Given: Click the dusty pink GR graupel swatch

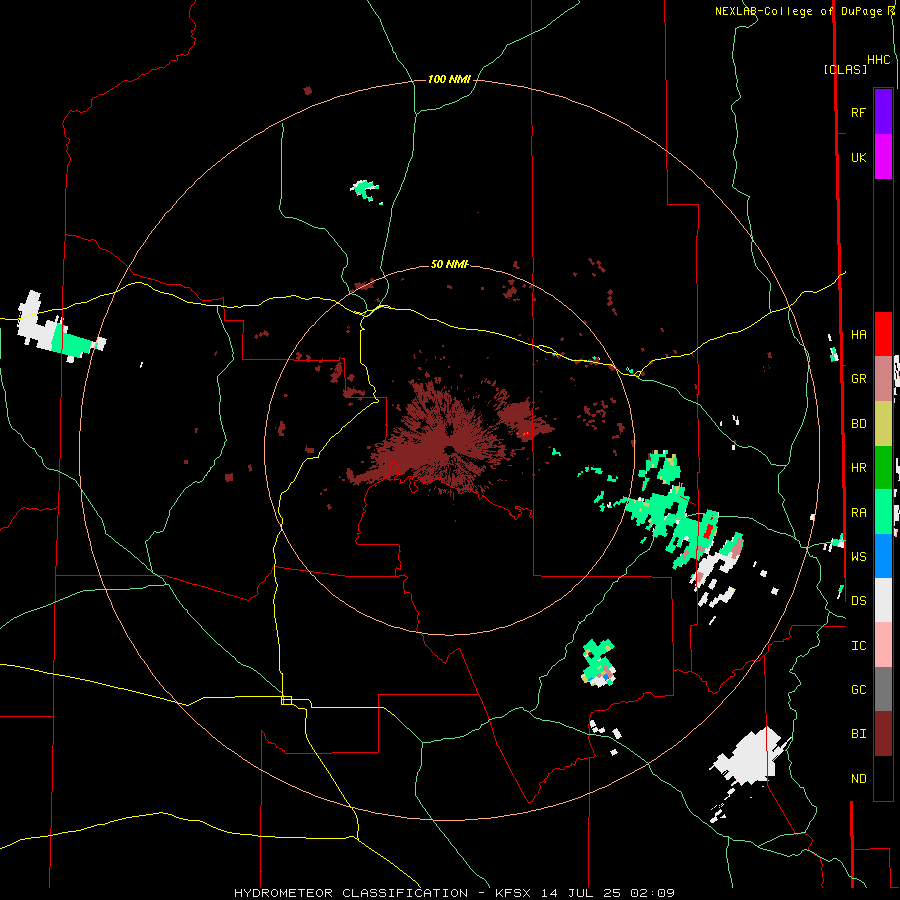Looking at the screenshot, I should point(883,378).
